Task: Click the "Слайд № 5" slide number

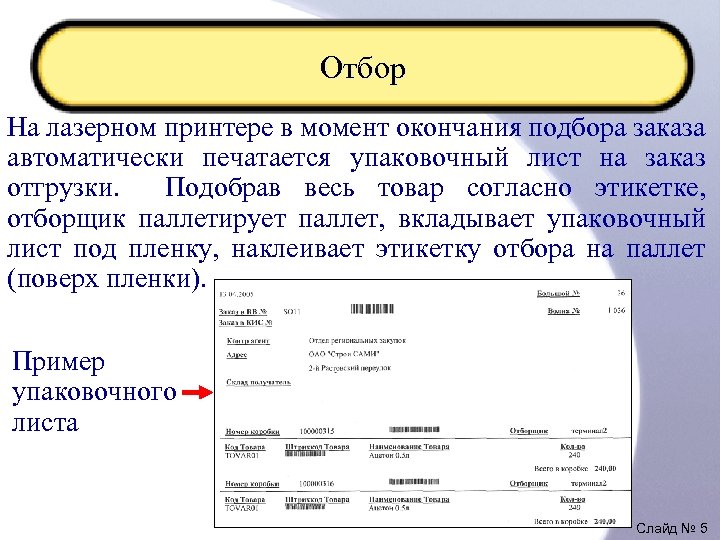Action: click(x=672, y=528)
